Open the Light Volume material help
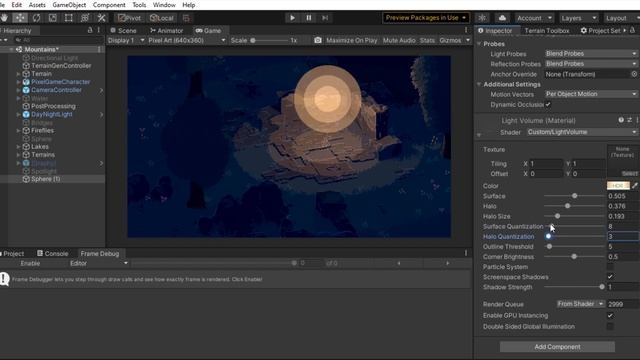 [621, 120]
